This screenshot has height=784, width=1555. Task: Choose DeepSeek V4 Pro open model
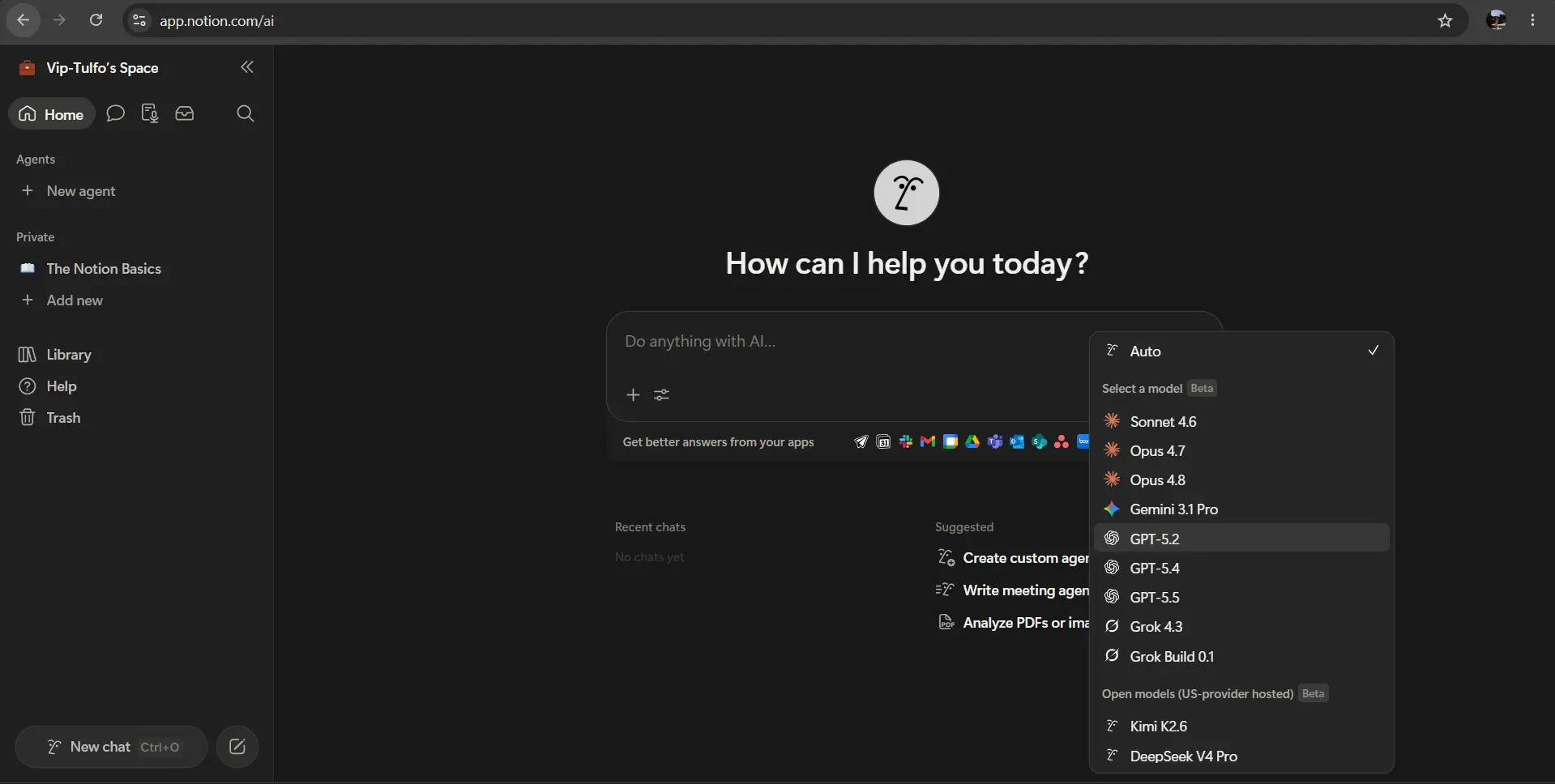(1241, 756)
